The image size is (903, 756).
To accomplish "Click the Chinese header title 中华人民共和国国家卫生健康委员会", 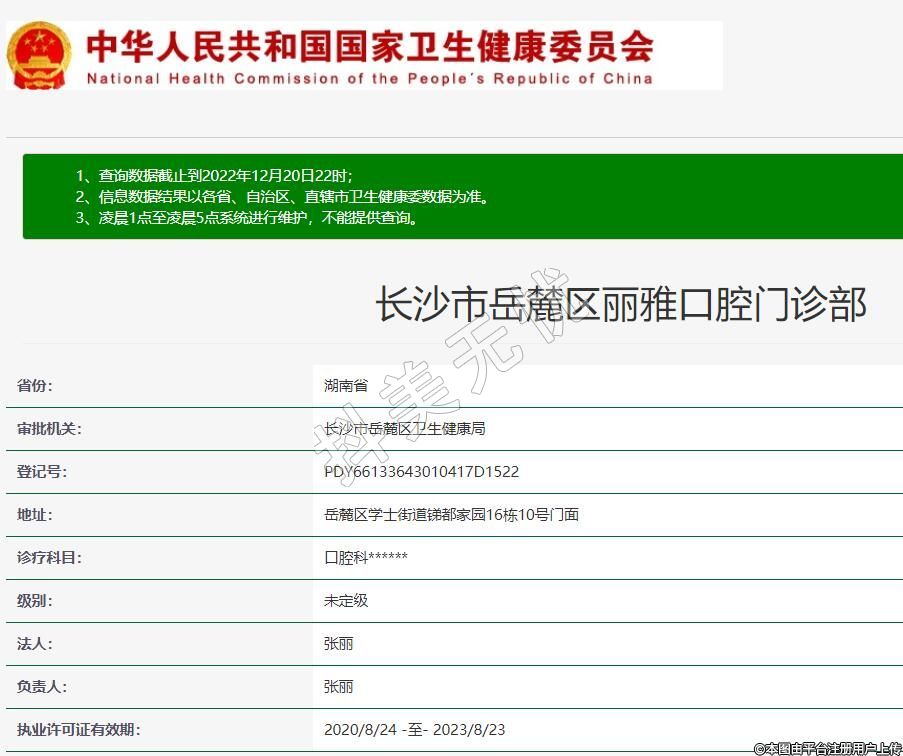I will point(369,45).
